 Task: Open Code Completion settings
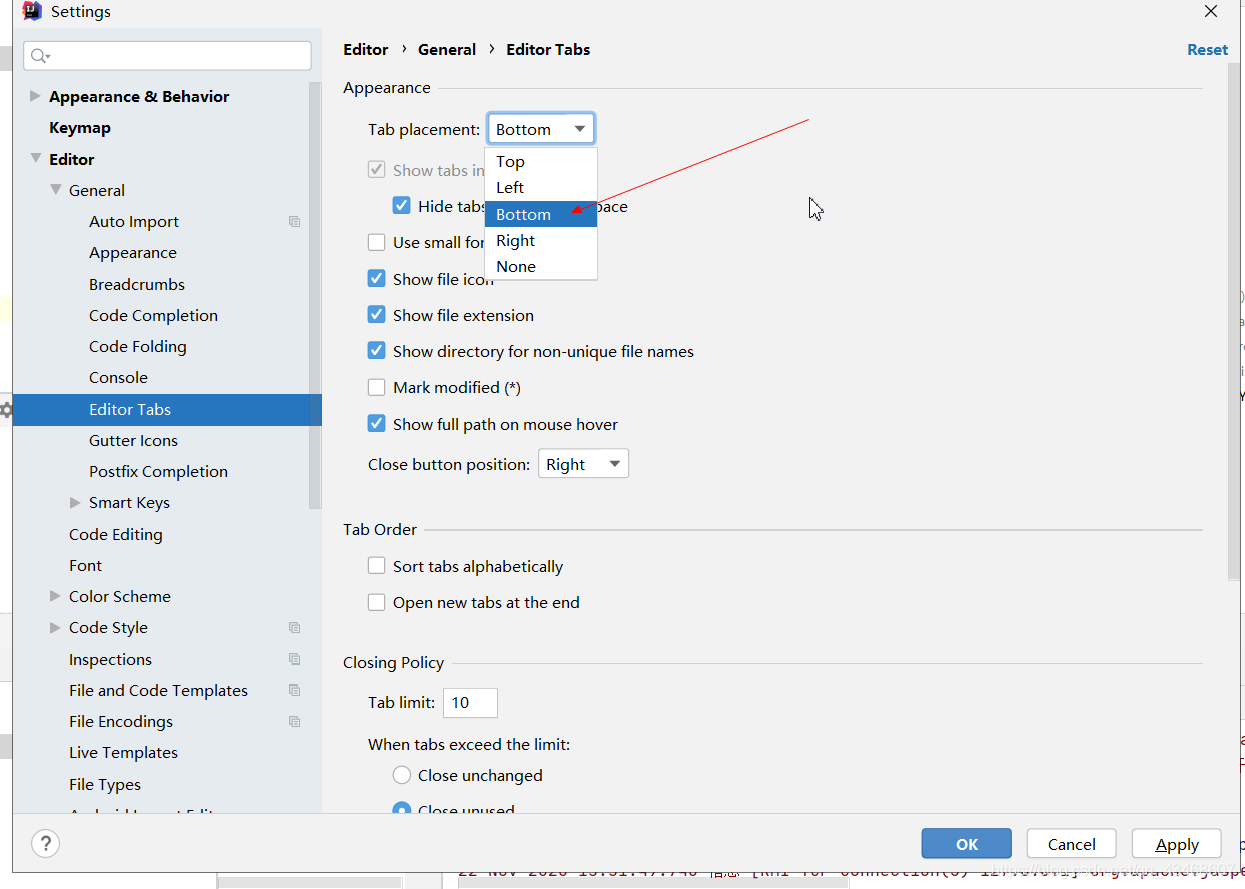[x=153, y=315]
